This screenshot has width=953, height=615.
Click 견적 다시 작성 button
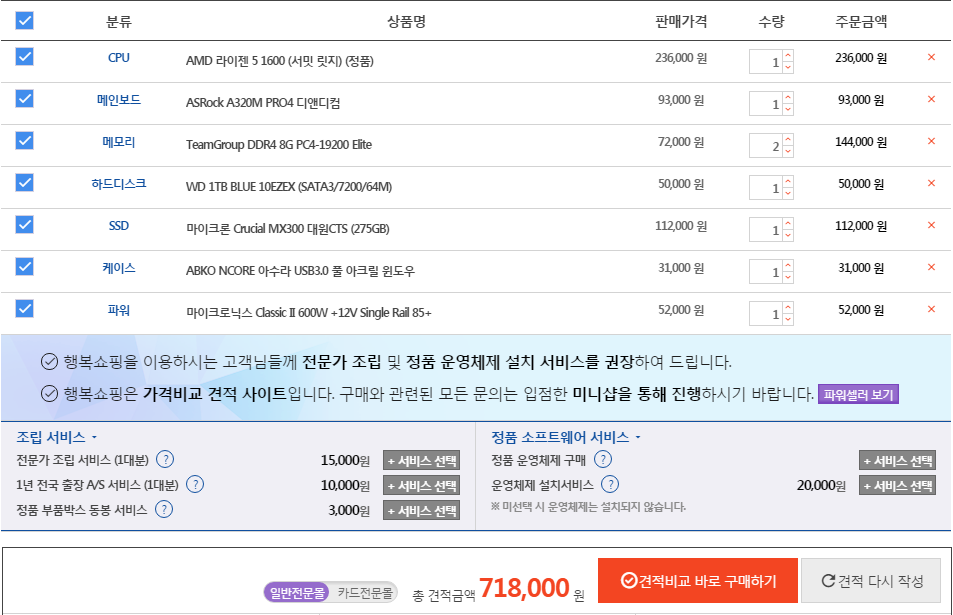(870, 581)
